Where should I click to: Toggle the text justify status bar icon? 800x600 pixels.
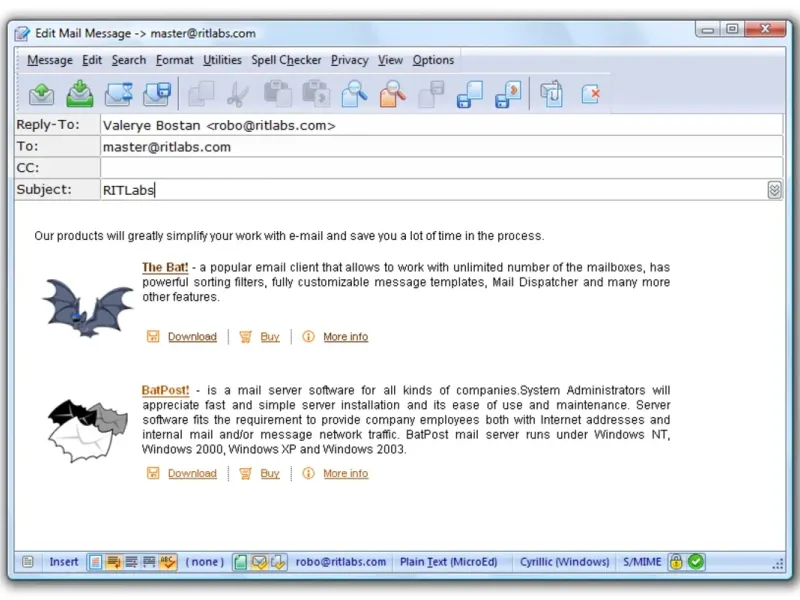pyautogui.click(x=131, y=562)
